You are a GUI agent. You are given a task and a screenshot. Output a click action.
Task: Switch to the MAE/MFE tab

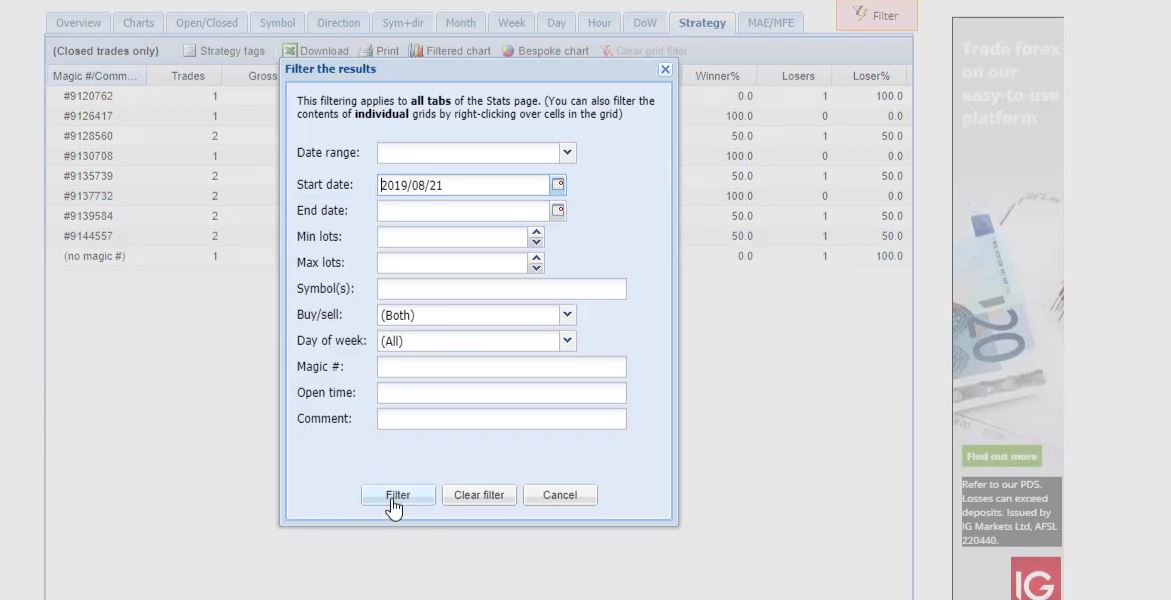(x=770, y=23)
